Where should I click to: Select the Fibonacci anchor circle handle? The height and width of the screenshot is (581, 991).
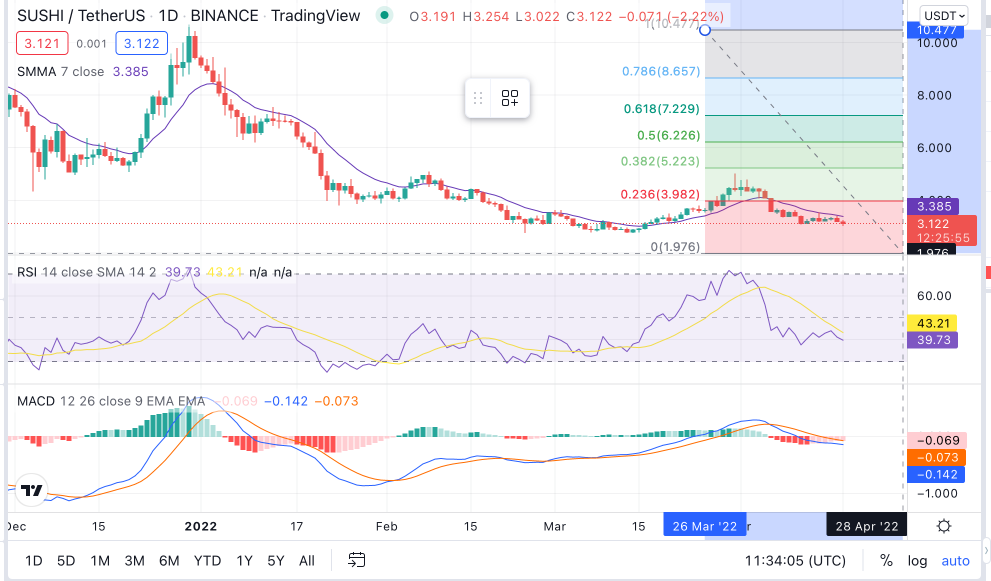705,30
